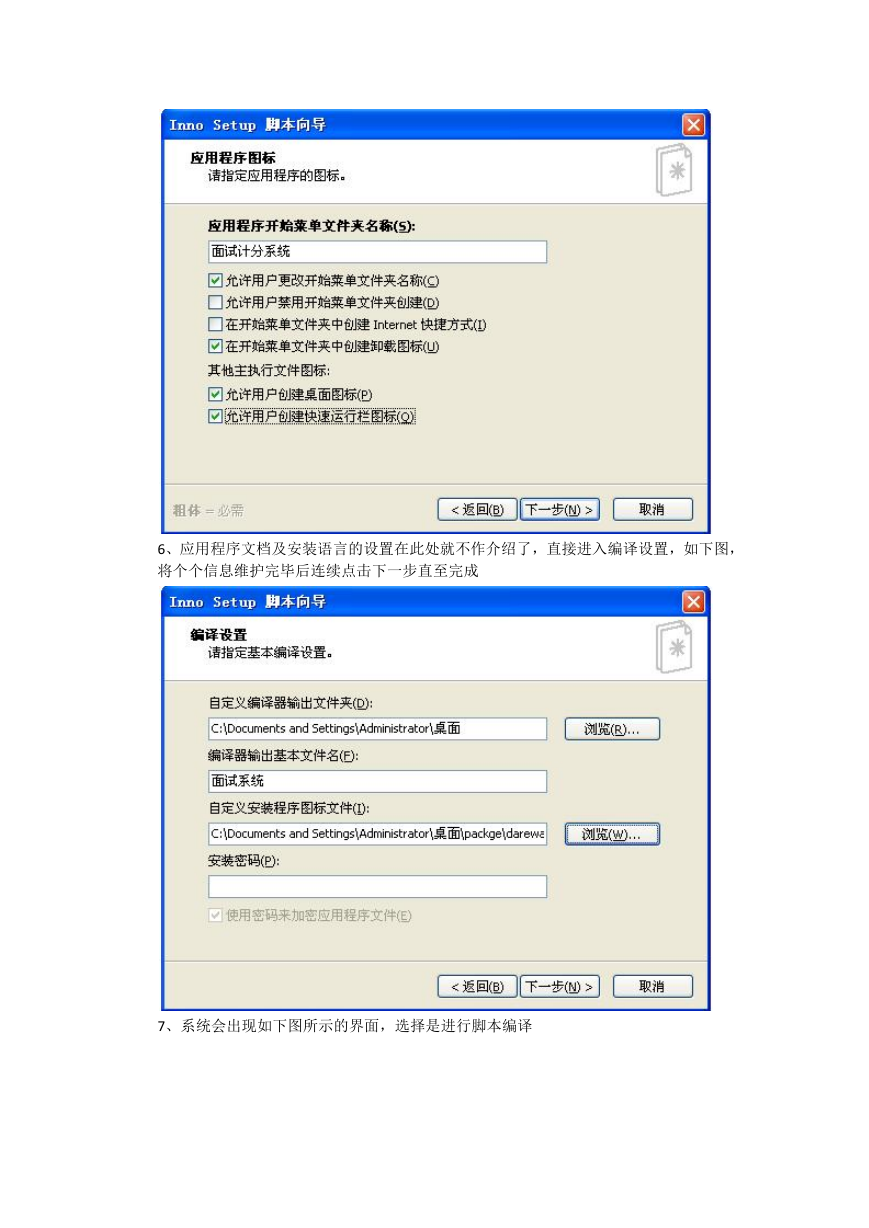Click the start menu folder name field
Image resolution: width=869 pixels, height=1228 pixels.
(377, 252)
